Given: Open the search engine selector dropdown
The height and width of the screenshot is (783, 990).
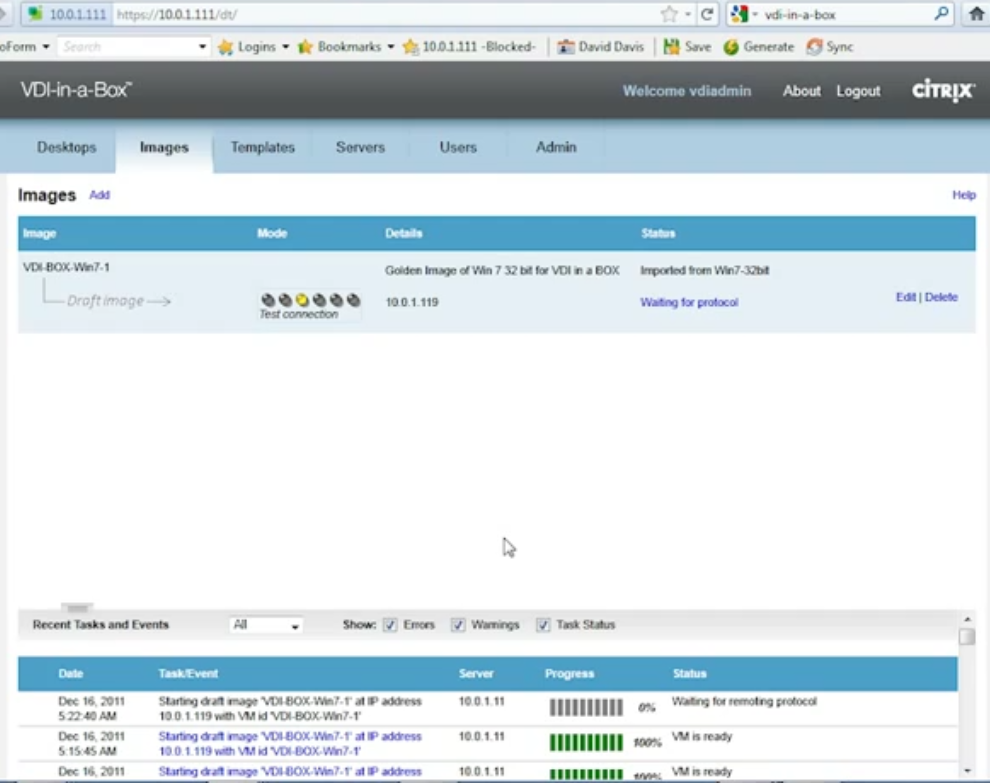Looking at the screenshot, I should [754, 14].
